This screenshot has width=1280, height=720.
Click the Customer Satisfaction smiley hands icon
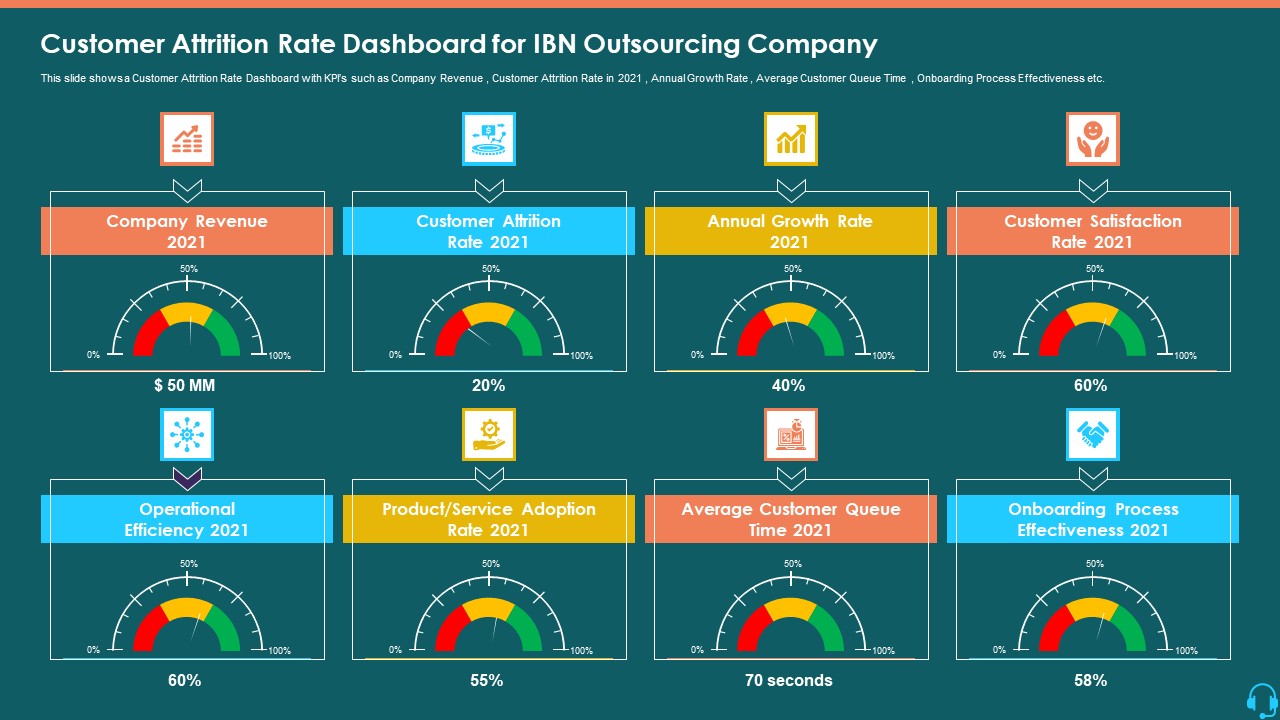(x=1093, y=138)
